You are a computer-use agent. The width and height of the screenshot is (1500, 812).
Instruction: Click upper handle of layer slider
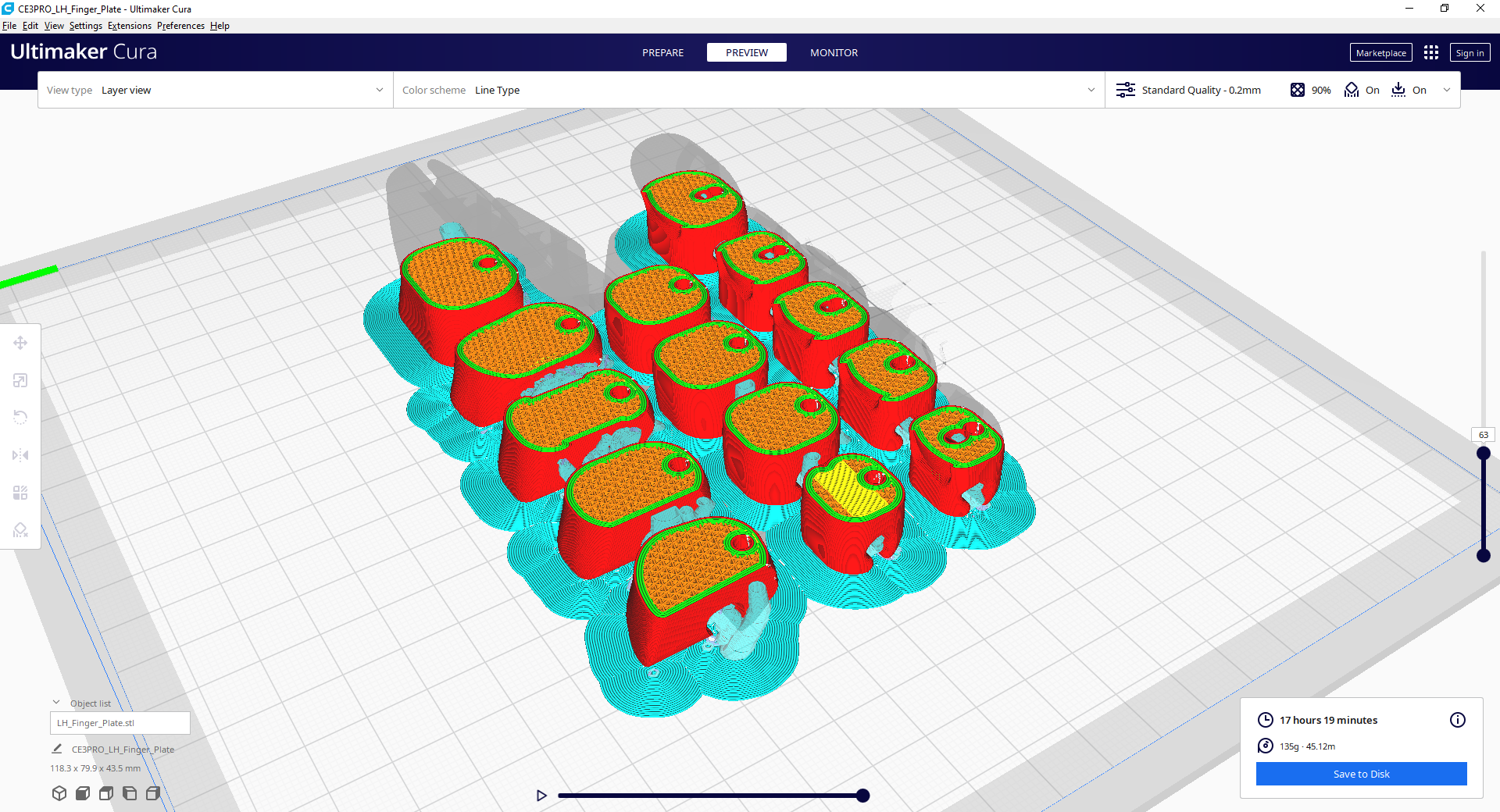click(1483, 453)
